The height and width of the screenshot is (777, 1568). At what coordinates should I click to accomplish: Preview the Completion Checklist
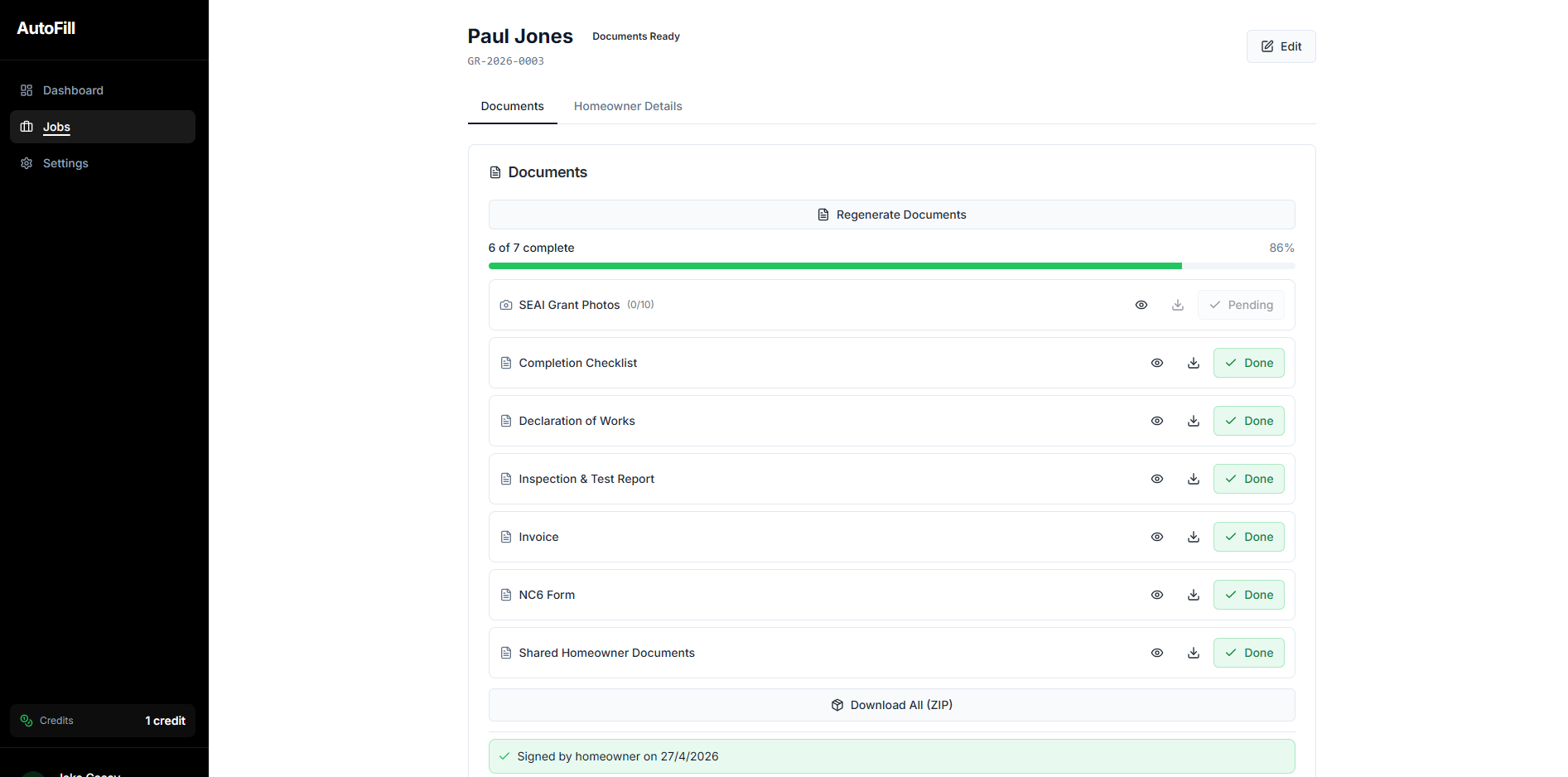1157,363
